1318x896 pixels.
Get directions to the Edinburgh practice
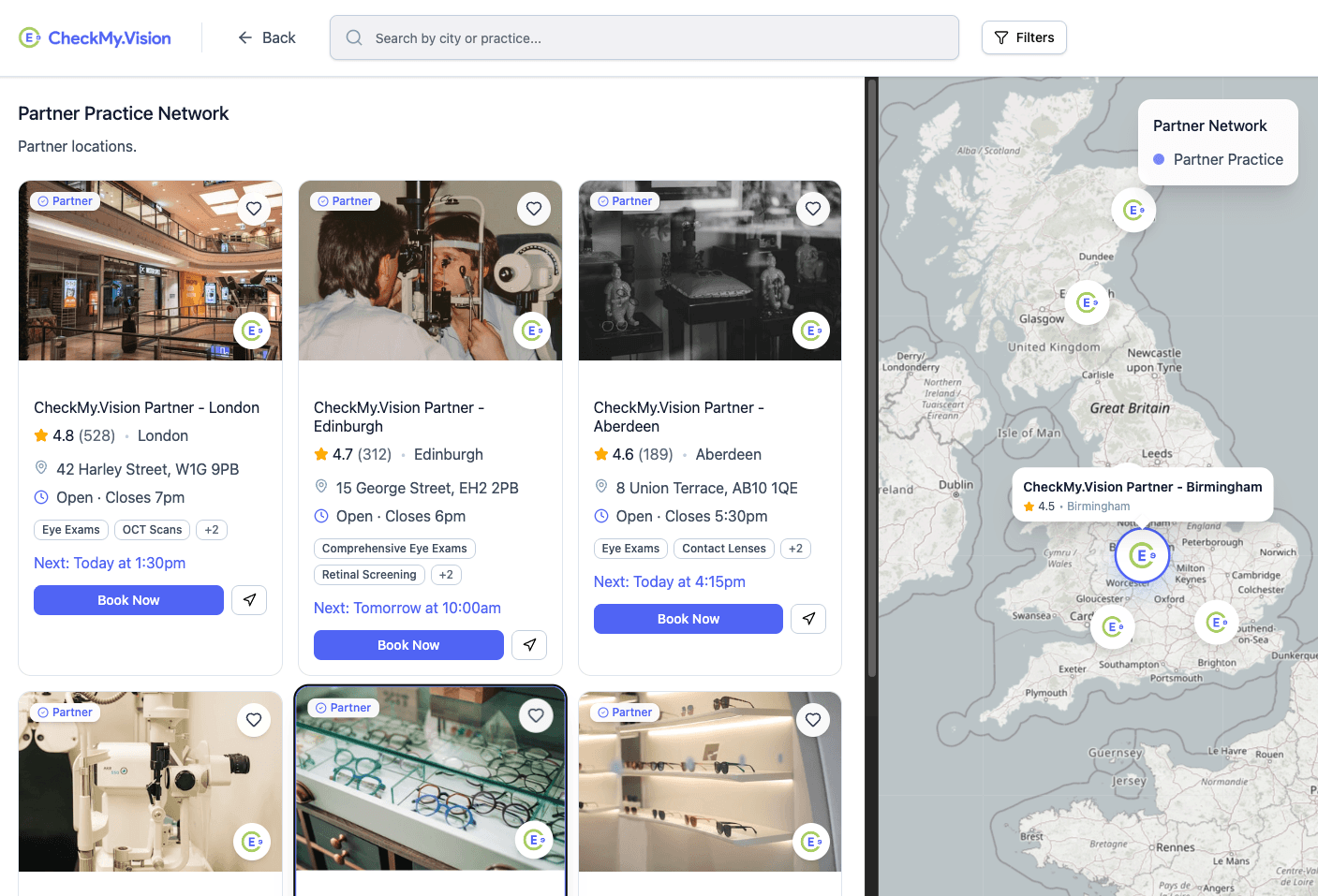click(529, 645)
